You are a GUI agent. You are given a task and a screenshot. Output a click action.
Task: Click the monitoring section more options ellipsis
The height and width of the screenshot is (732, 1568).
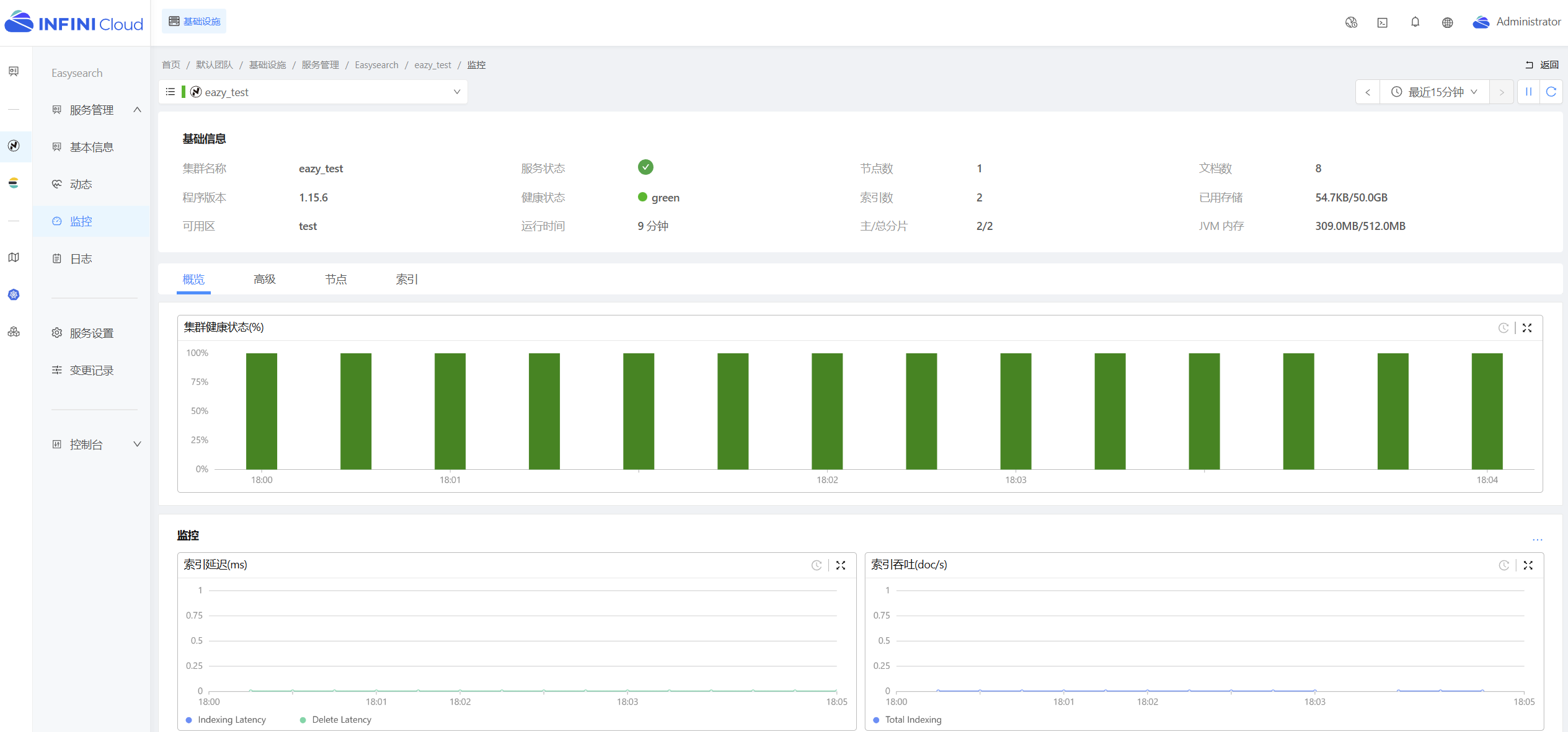[x=1537, y=539]
